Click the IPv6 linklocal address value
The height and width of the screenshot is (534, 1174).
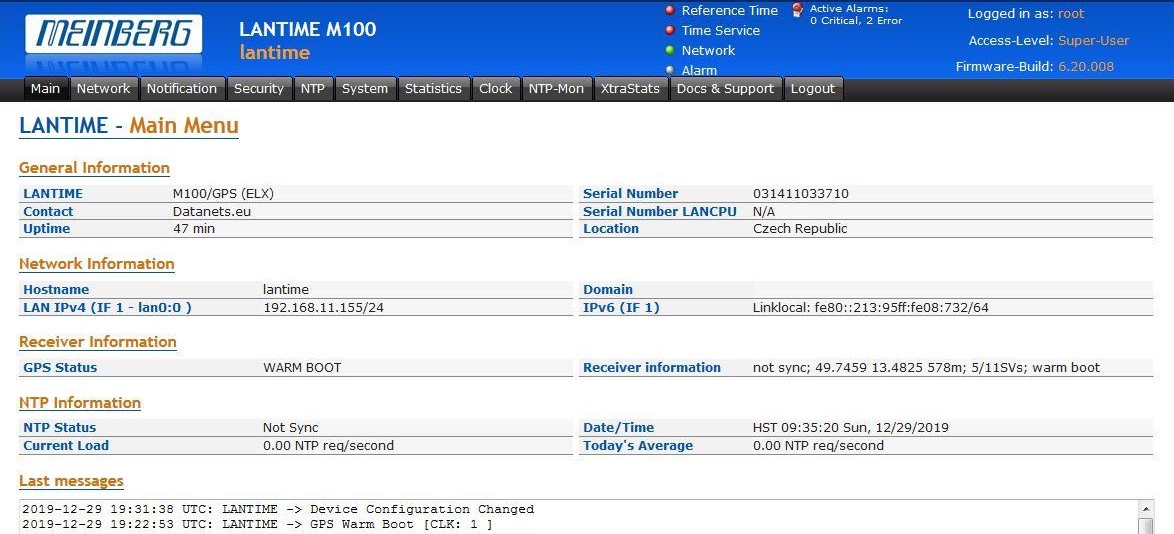pos(871,308)
